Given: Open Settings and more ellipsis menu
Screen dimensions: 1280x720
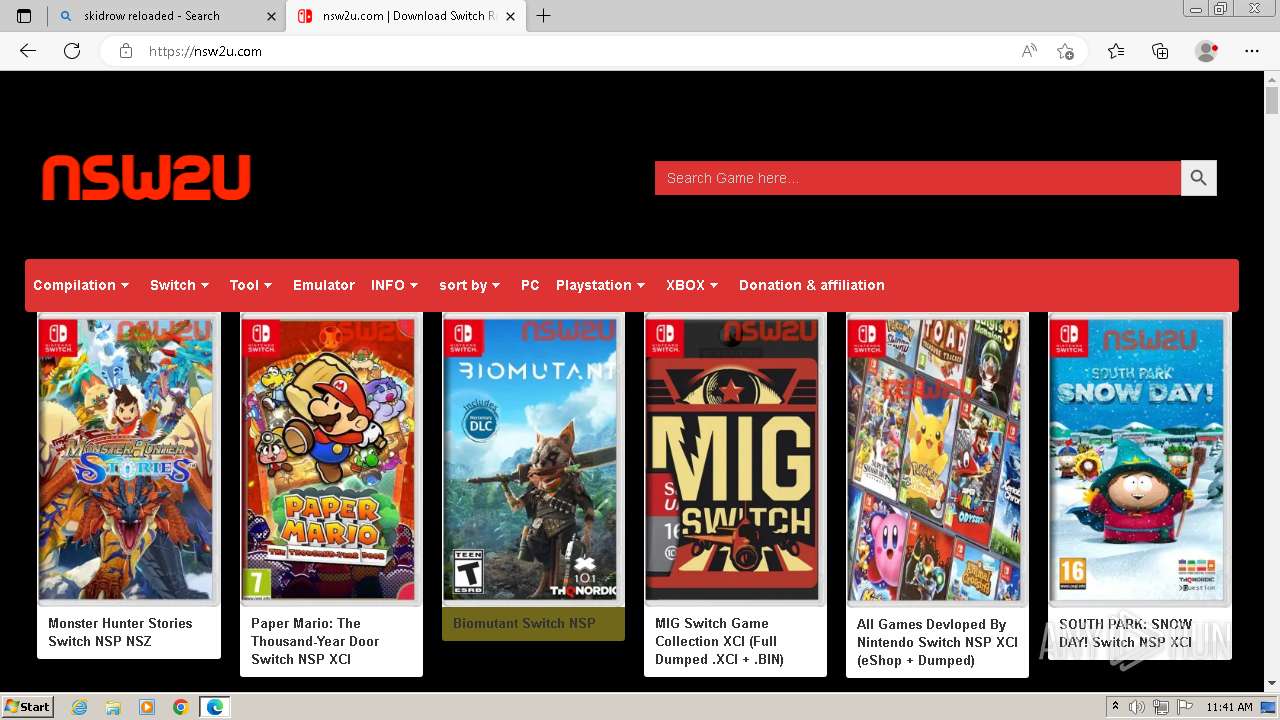Looking at the screenshot, I should point(1252,51).
